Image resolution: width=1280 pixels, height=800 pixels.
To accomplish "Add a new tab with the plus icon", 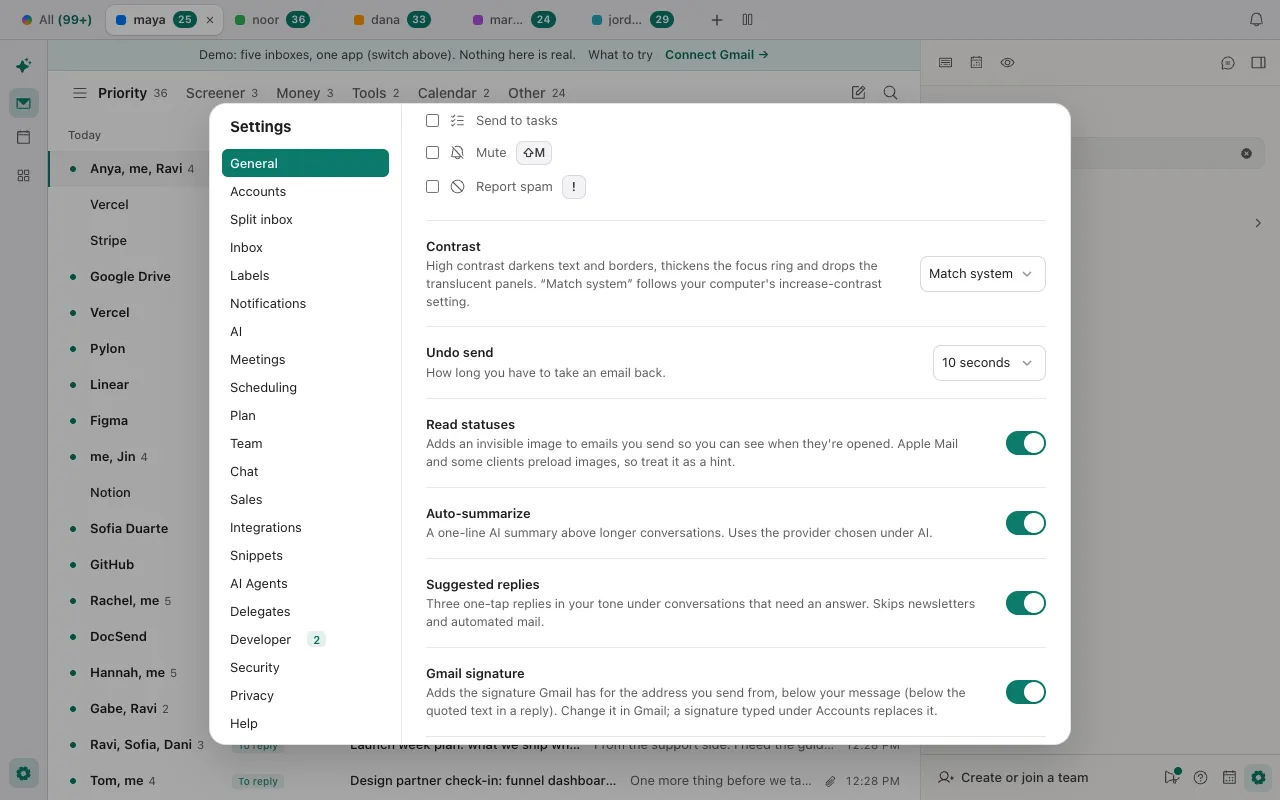I will [717, 20].
